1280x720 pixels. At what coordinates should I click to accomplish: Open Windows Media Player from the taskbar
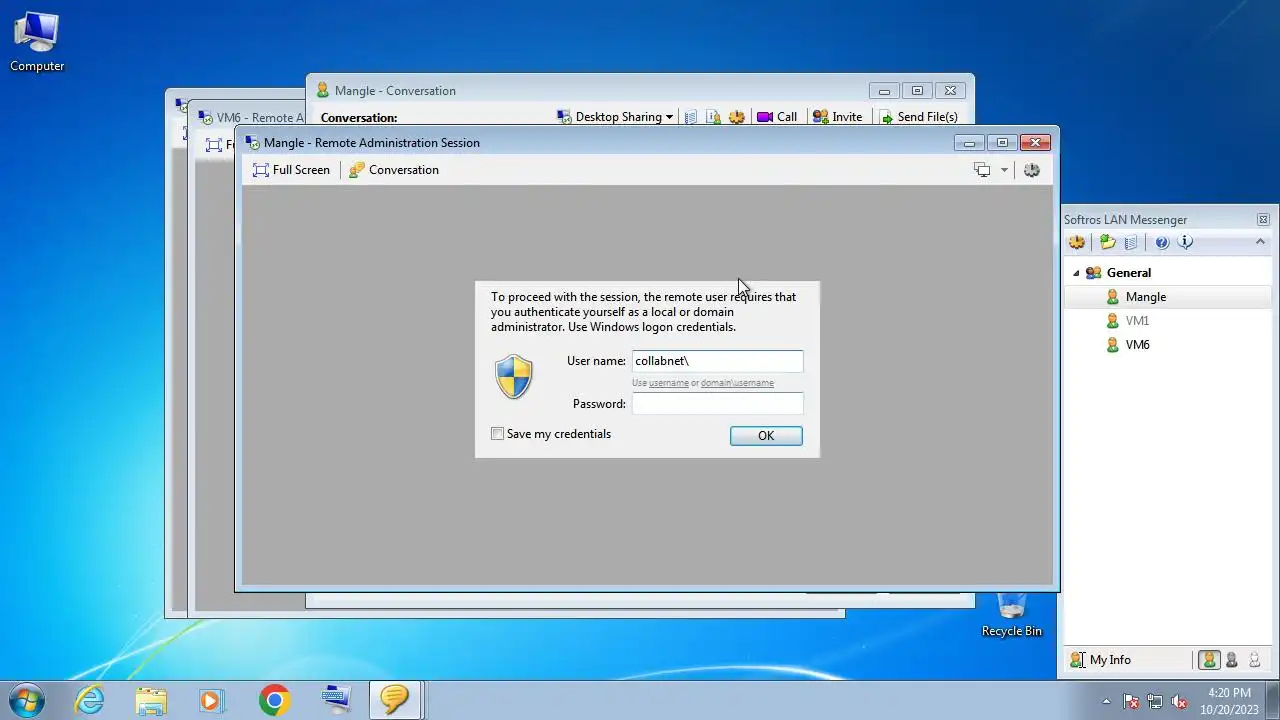(211, 700)
